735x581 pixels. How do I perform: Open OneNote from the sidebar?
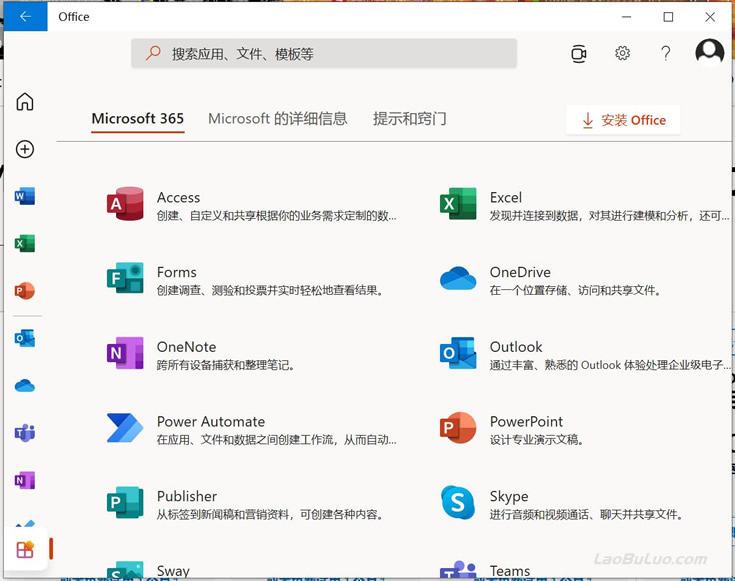pyautogui.click(x=25, y=480)
